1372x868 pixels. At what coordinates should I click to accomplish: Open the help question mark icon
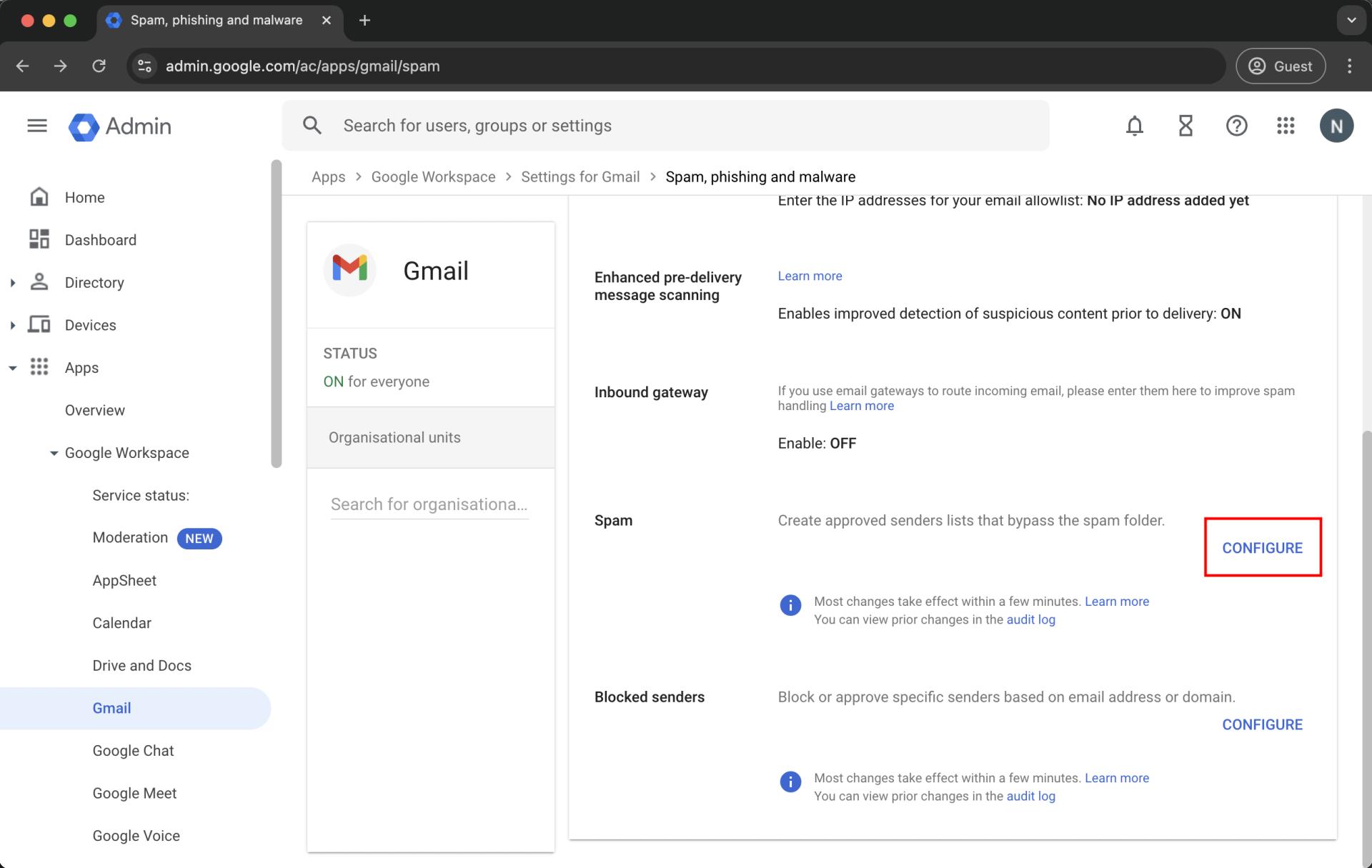coord(1236,126)
